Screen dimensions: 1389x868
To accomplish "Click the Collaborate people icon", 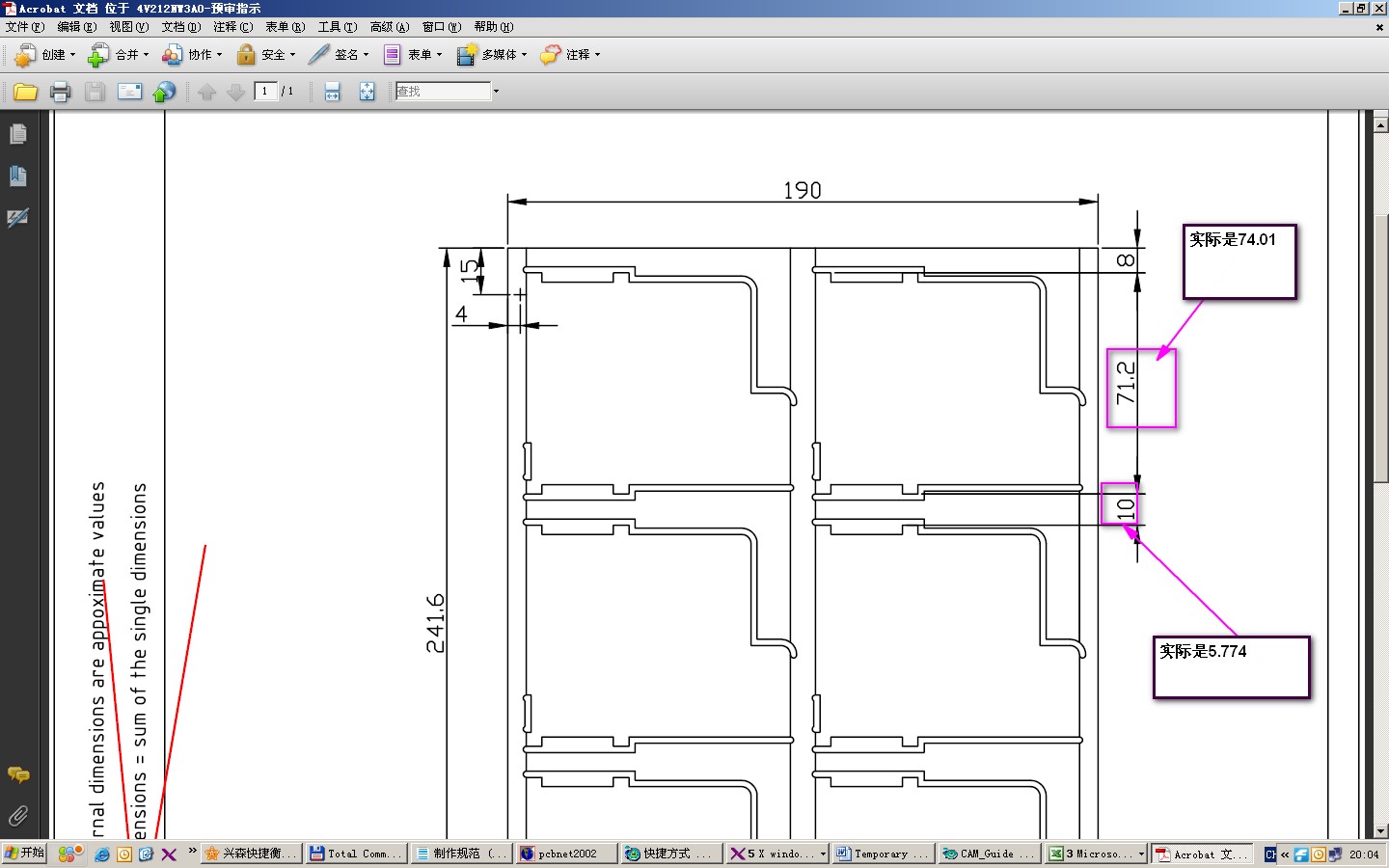I will coord(172,55).
